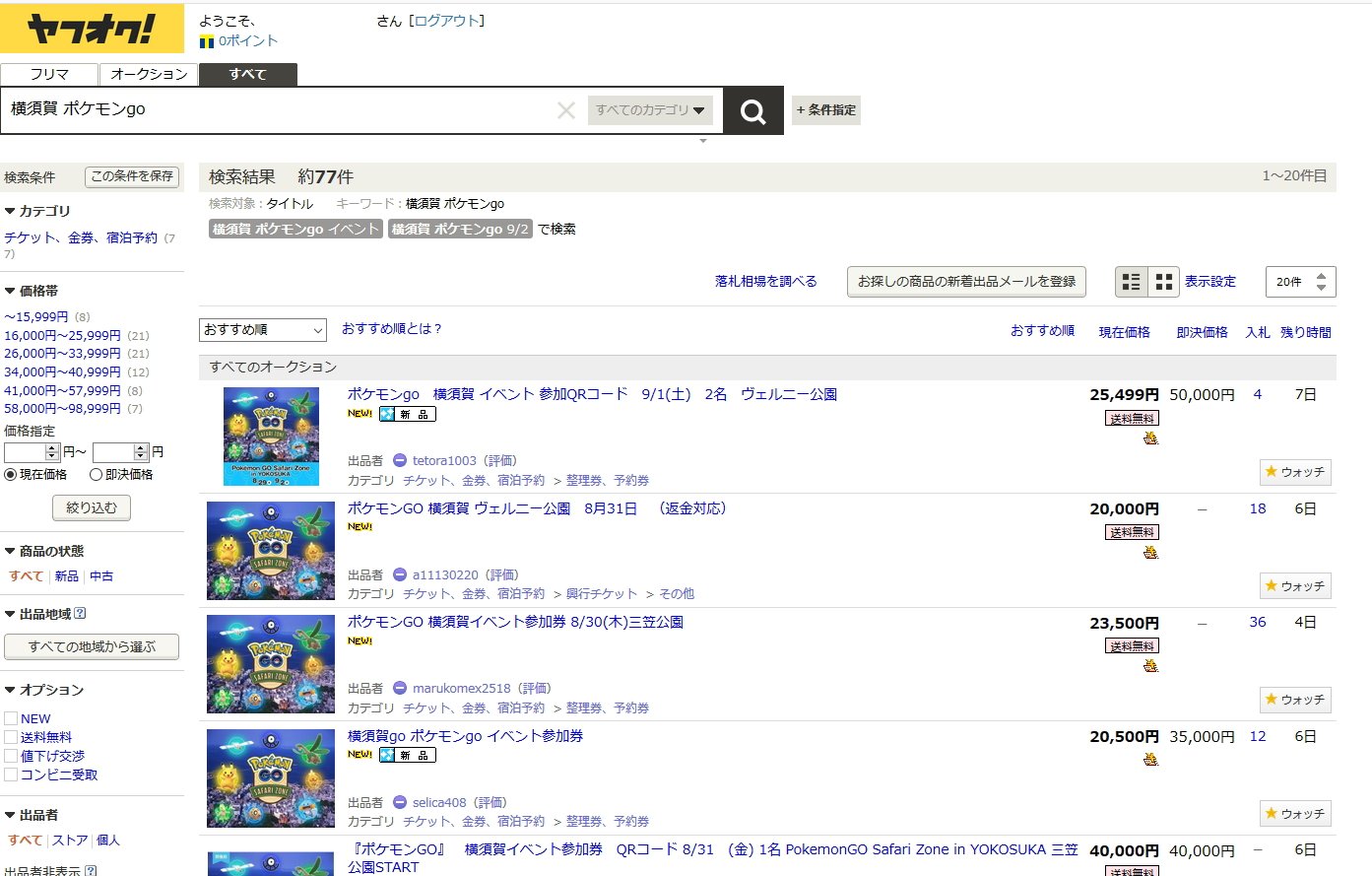Screen dimensions: 1372x876
Task: Click 新品 badge on first listing
Action: coord(407,414)
